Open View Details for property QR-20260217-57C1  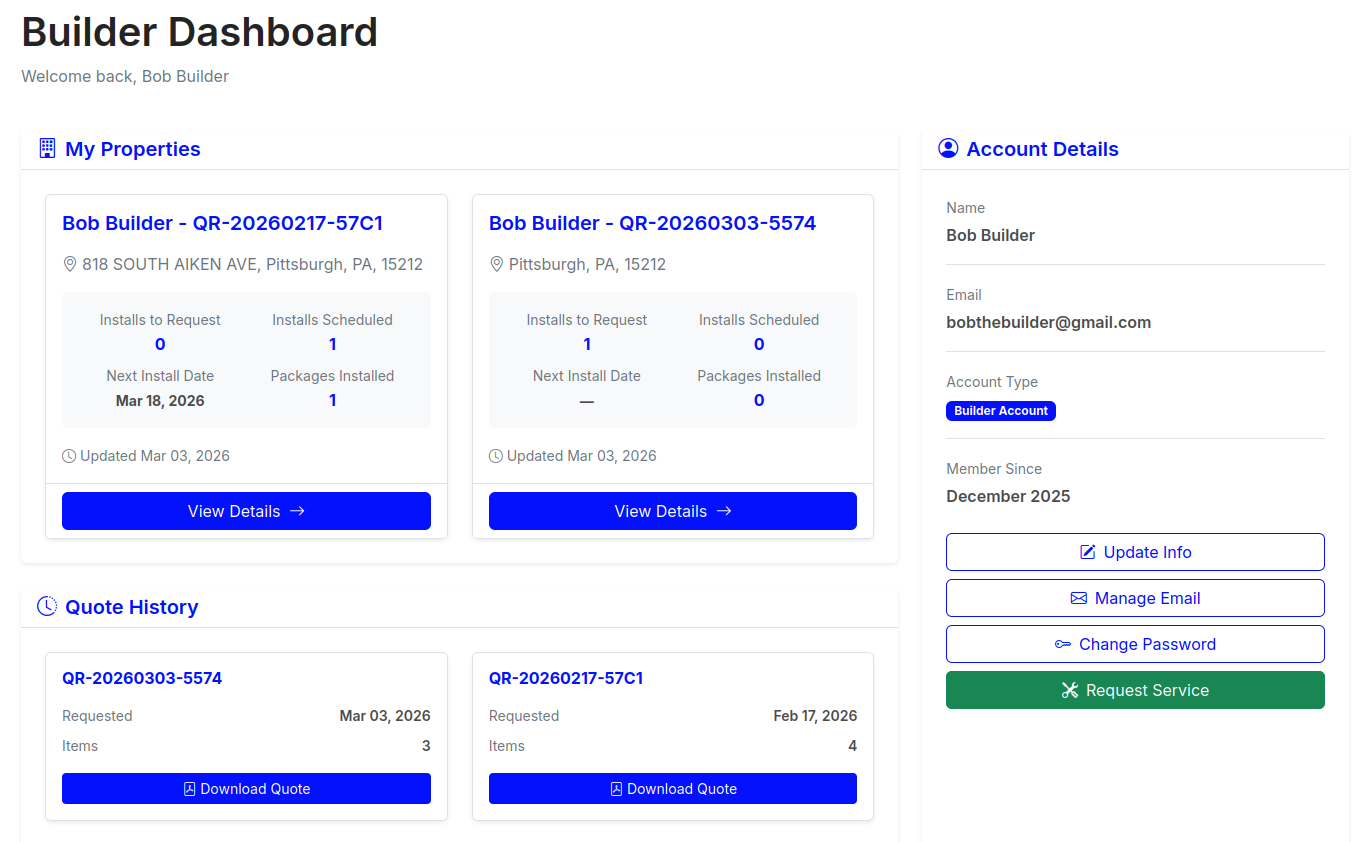click(x=246, y=511)
